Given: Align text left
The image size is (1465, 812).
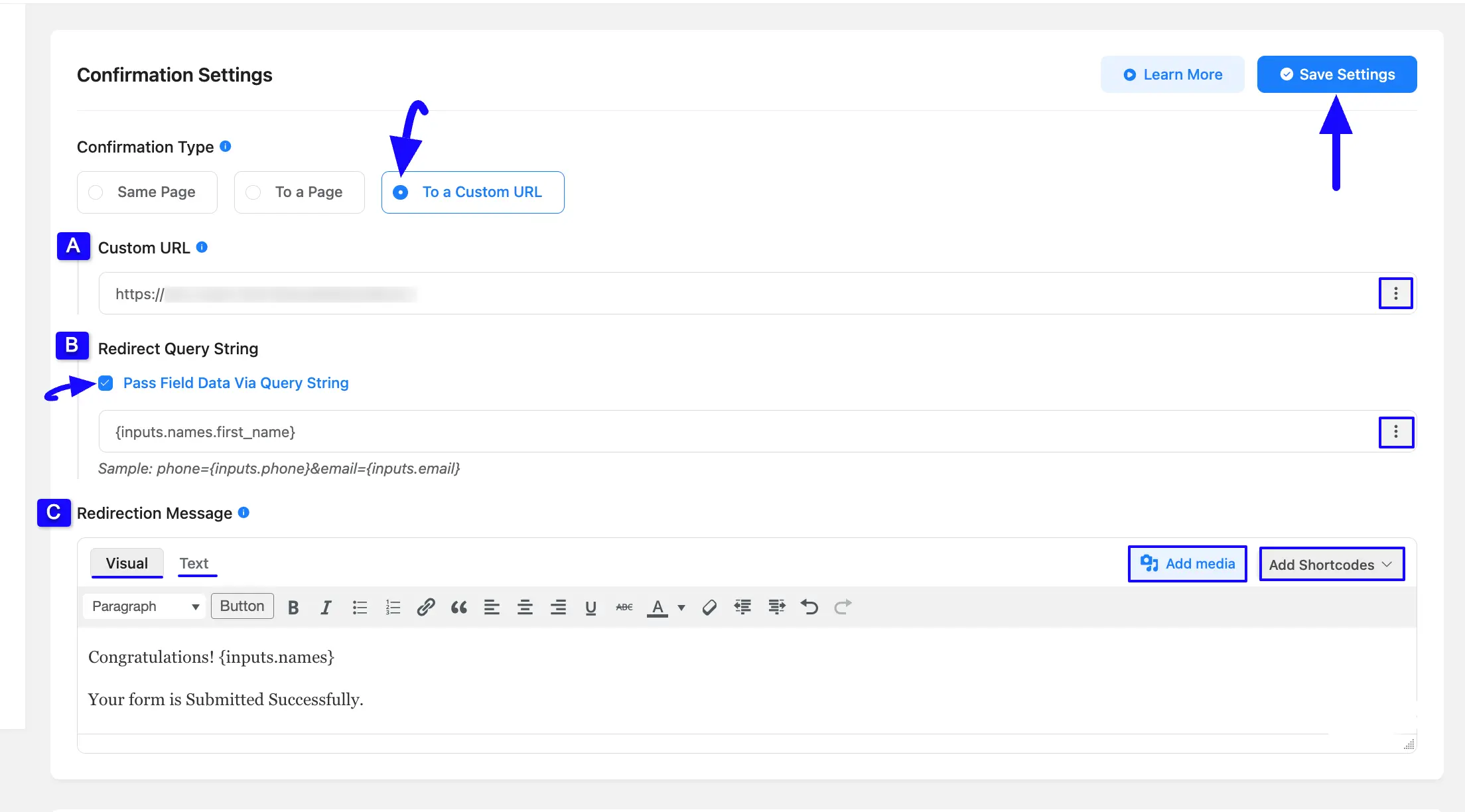Looking at the screenshot, I should [492, 607].
